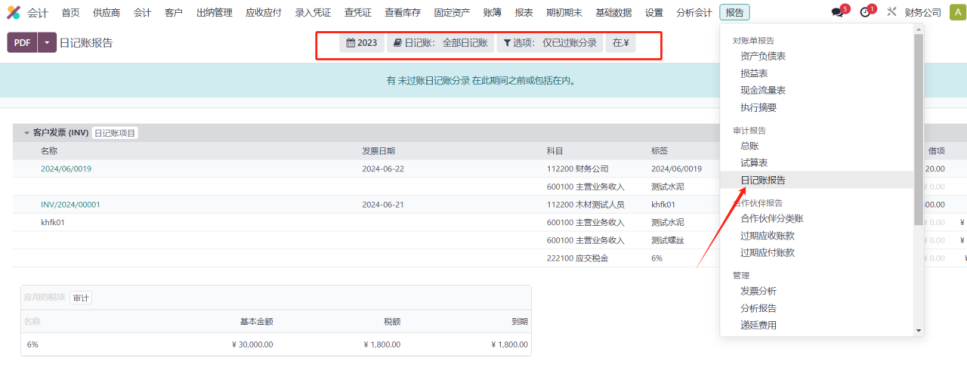Click the debug tools wrench icon

891,12
